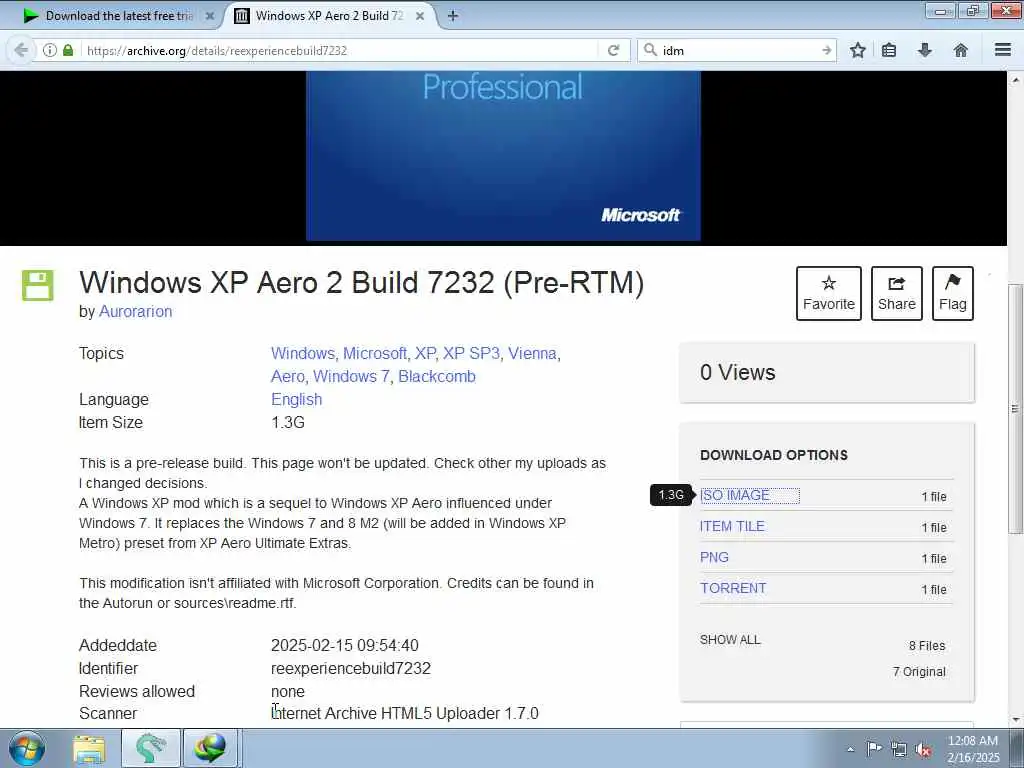Viewport: 1024px width, 768px height.
Task: Click the English language link
Action: pyautogui.click(x=296, y=399)
